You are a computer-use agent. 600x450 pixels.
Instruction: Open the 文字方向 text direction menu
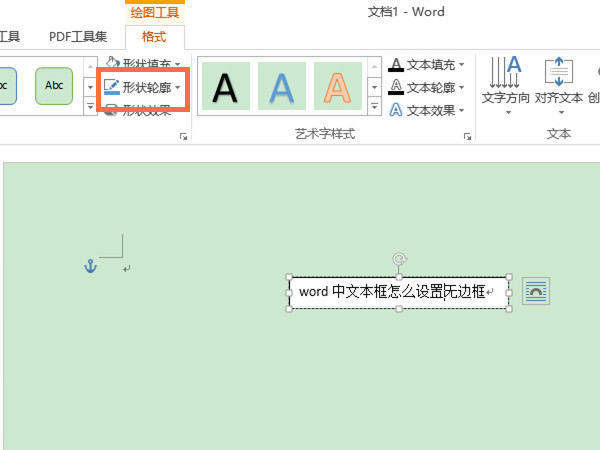tap(505, 86)
